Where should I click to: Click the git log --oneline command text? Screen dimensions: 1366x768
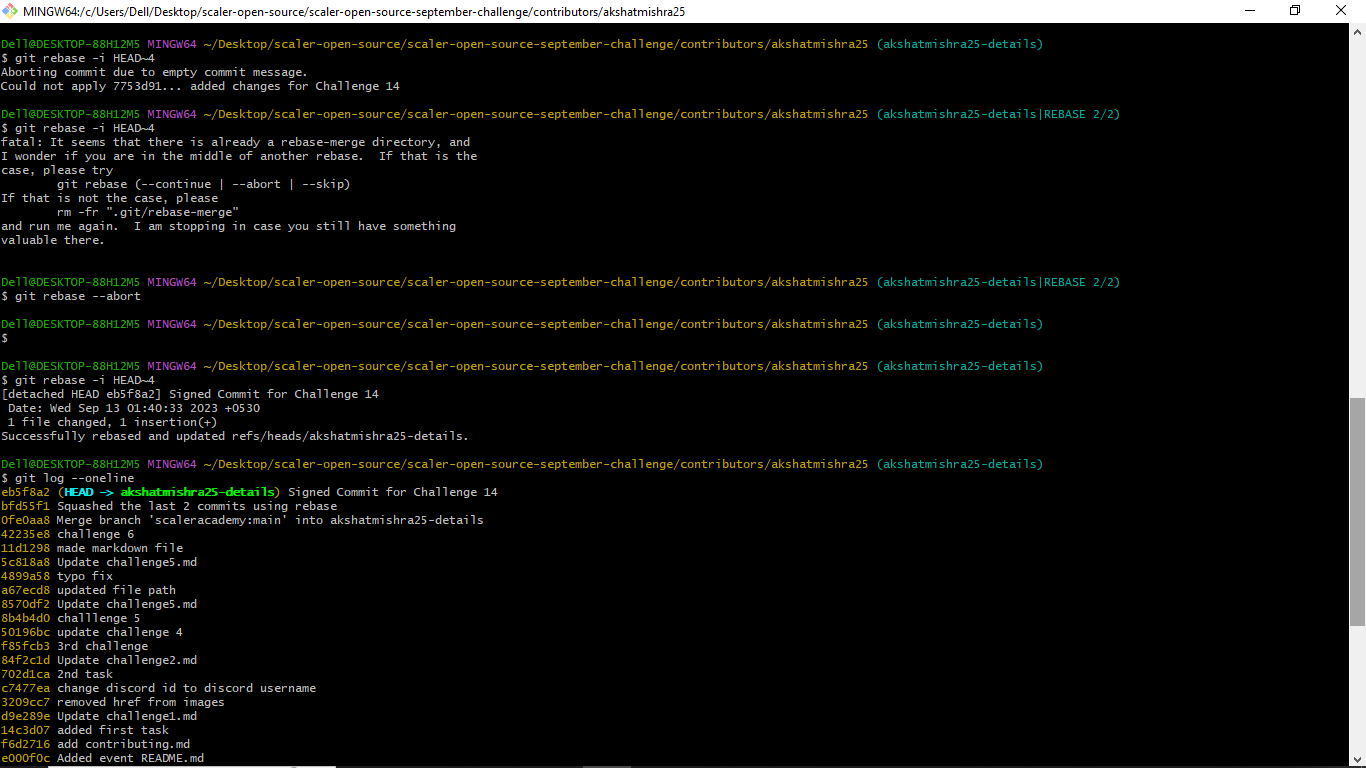click(x=74, y=477)
